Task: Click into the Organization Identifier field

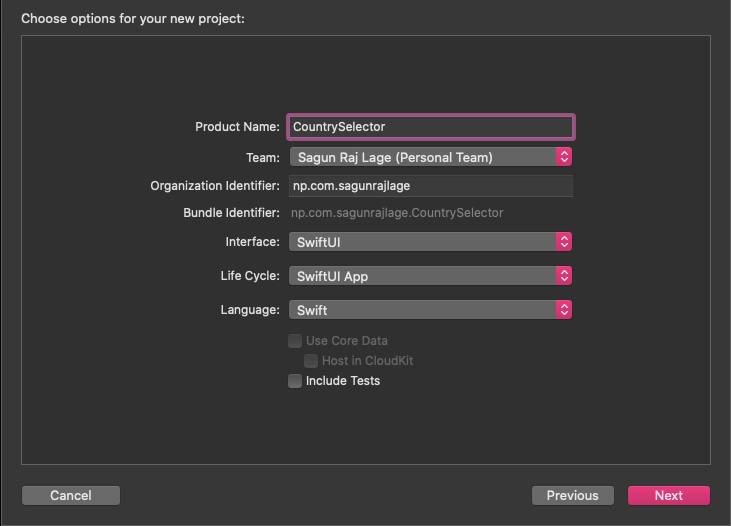Action: click(x=430, y=186)
